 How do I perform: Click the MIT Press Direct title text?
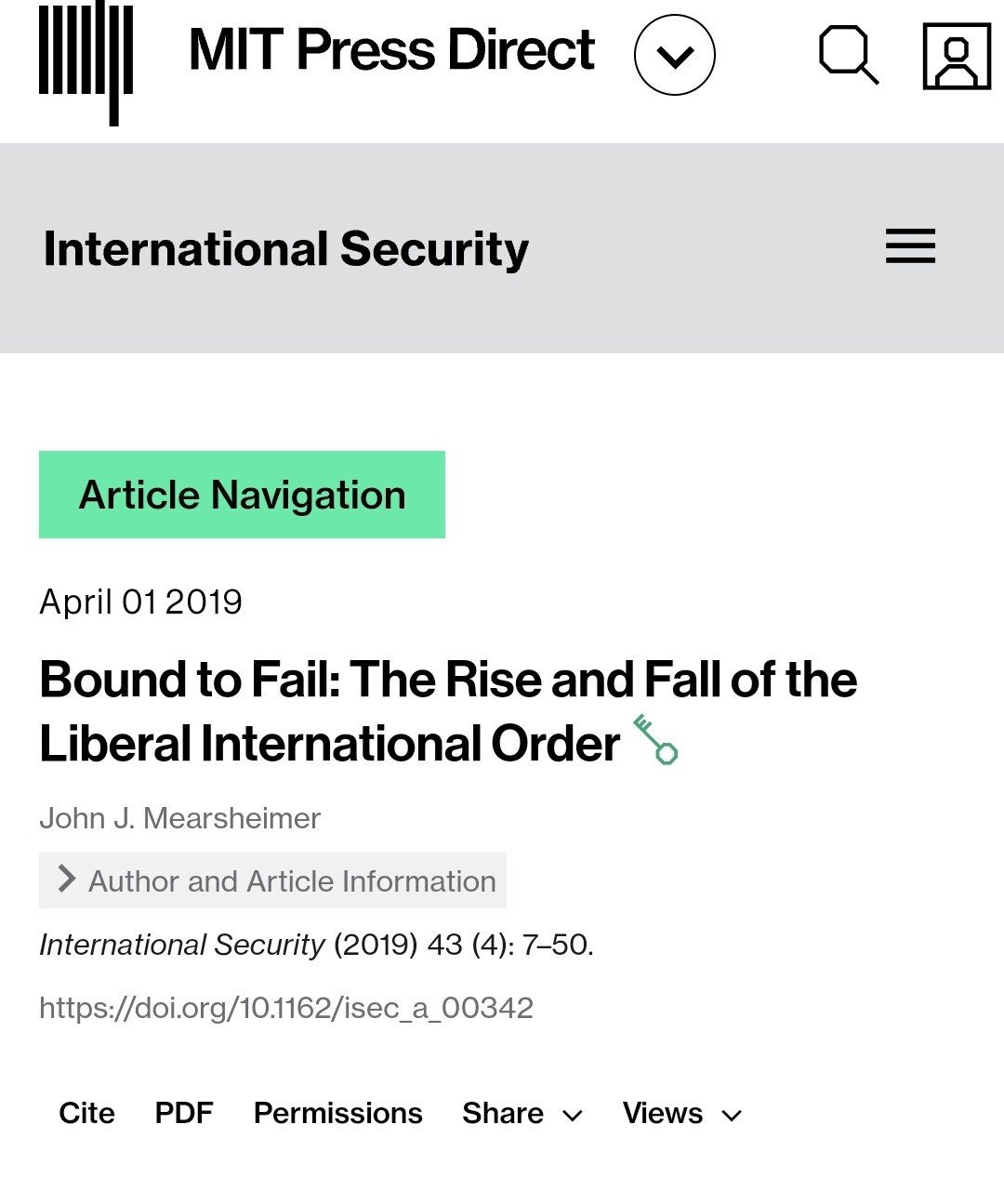tap(391, 50)
